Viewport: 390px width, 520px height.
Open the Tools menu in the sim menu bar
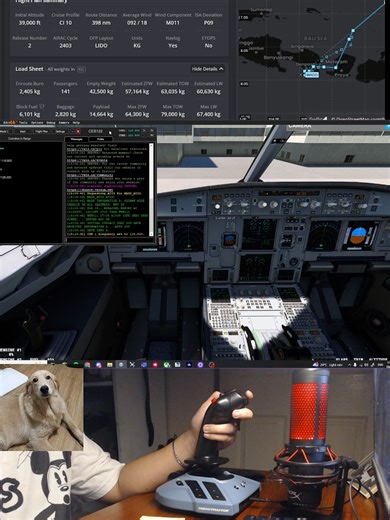coord(23,123)
